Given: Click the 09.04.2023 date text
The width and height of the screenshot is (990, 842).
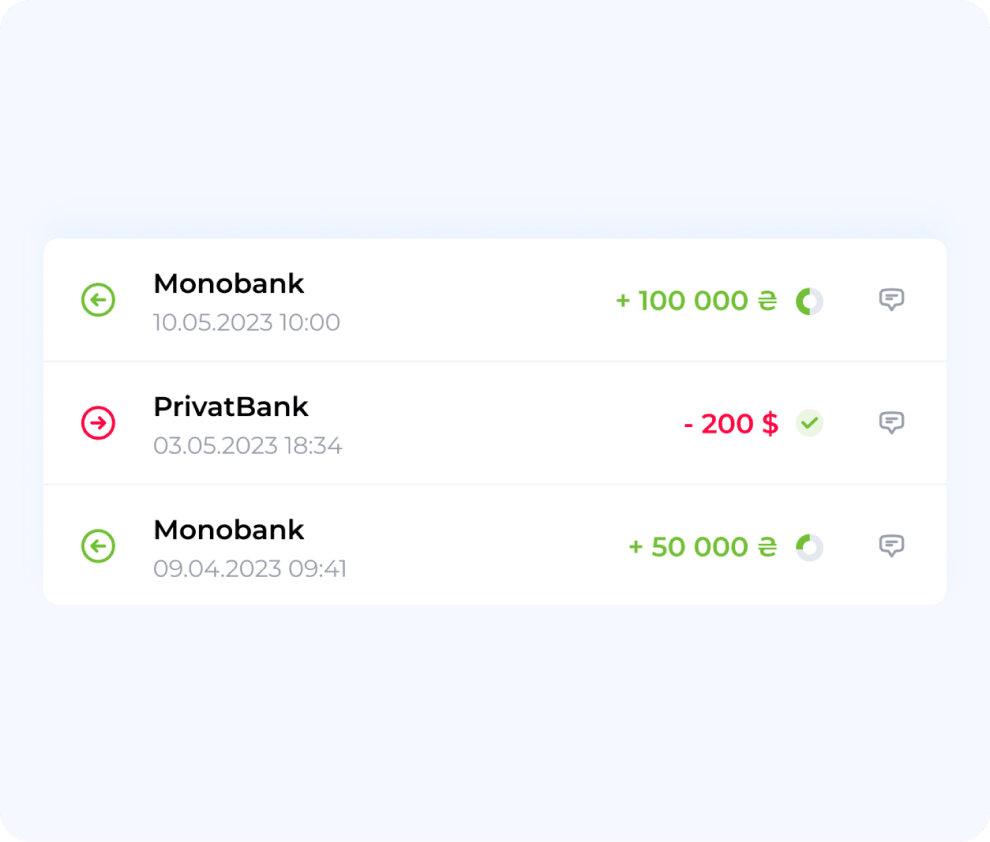Looking at the screenshot, I should (218, 569).
